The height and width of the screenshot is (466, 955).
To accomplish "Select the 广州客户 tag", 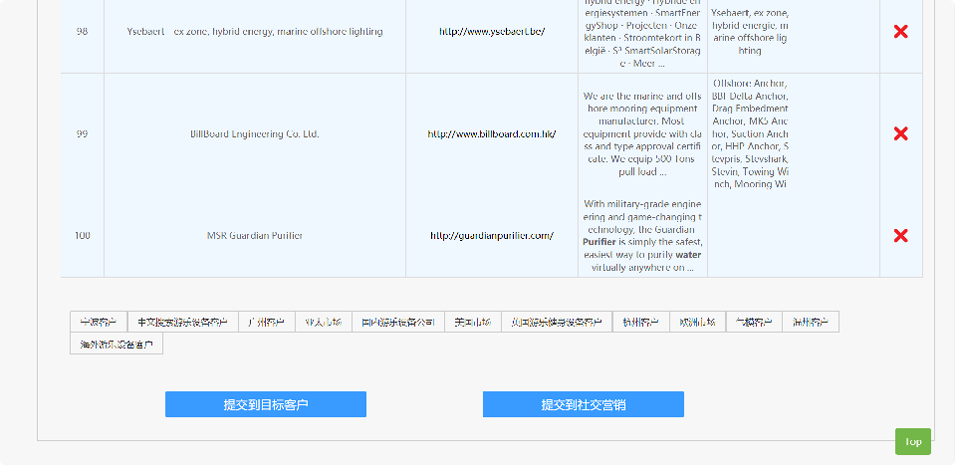I will point(267,322).
